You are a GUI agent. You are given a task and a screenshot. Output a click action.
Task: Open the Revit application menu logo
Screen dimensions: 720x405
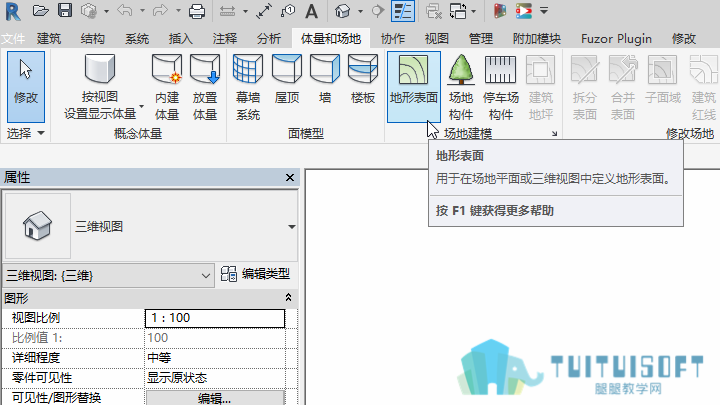coord(12,11)
